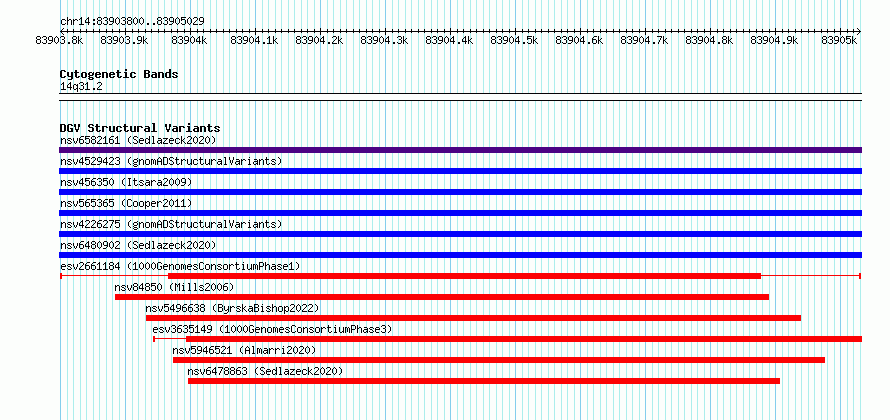Select the blue bar under nsv6480902

460,255
